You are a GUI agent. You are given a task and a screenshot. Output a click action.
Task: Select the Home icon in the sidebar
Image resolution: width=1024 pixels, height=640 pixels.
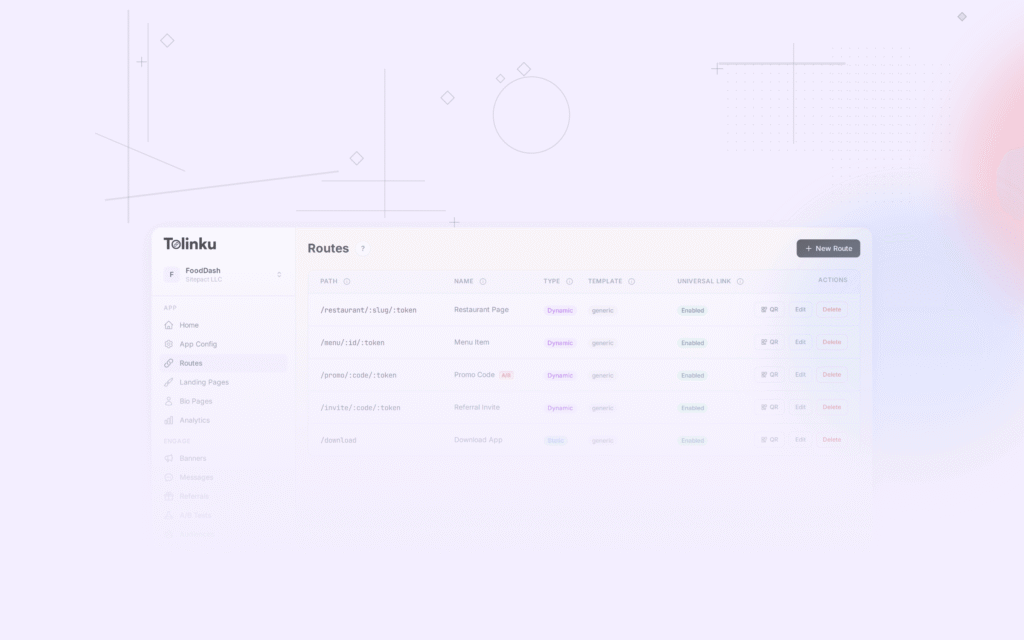pos(169,325)
